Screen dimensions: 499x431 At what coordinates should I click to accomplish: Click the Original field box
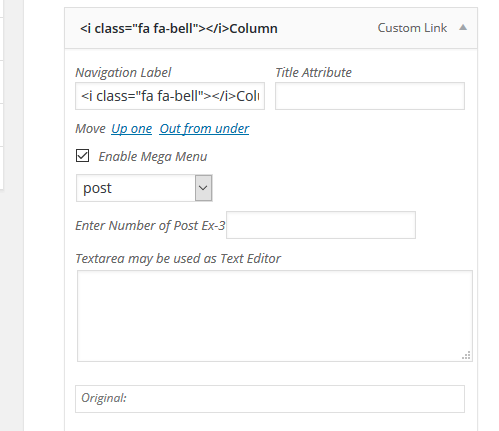[270, 399]
